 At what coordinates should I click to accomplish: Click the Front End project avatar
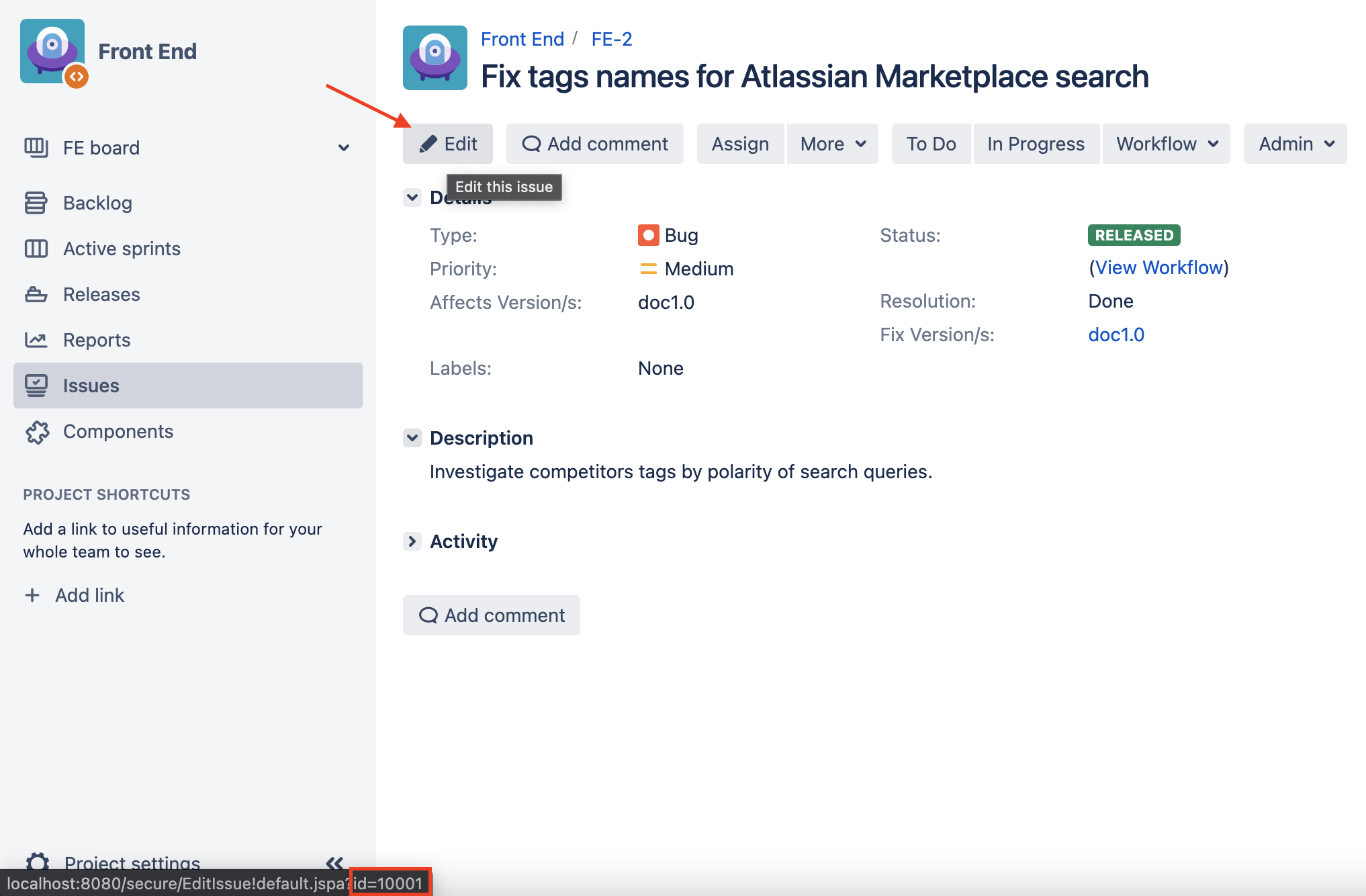pyautogui.click(x=52, y=52)
